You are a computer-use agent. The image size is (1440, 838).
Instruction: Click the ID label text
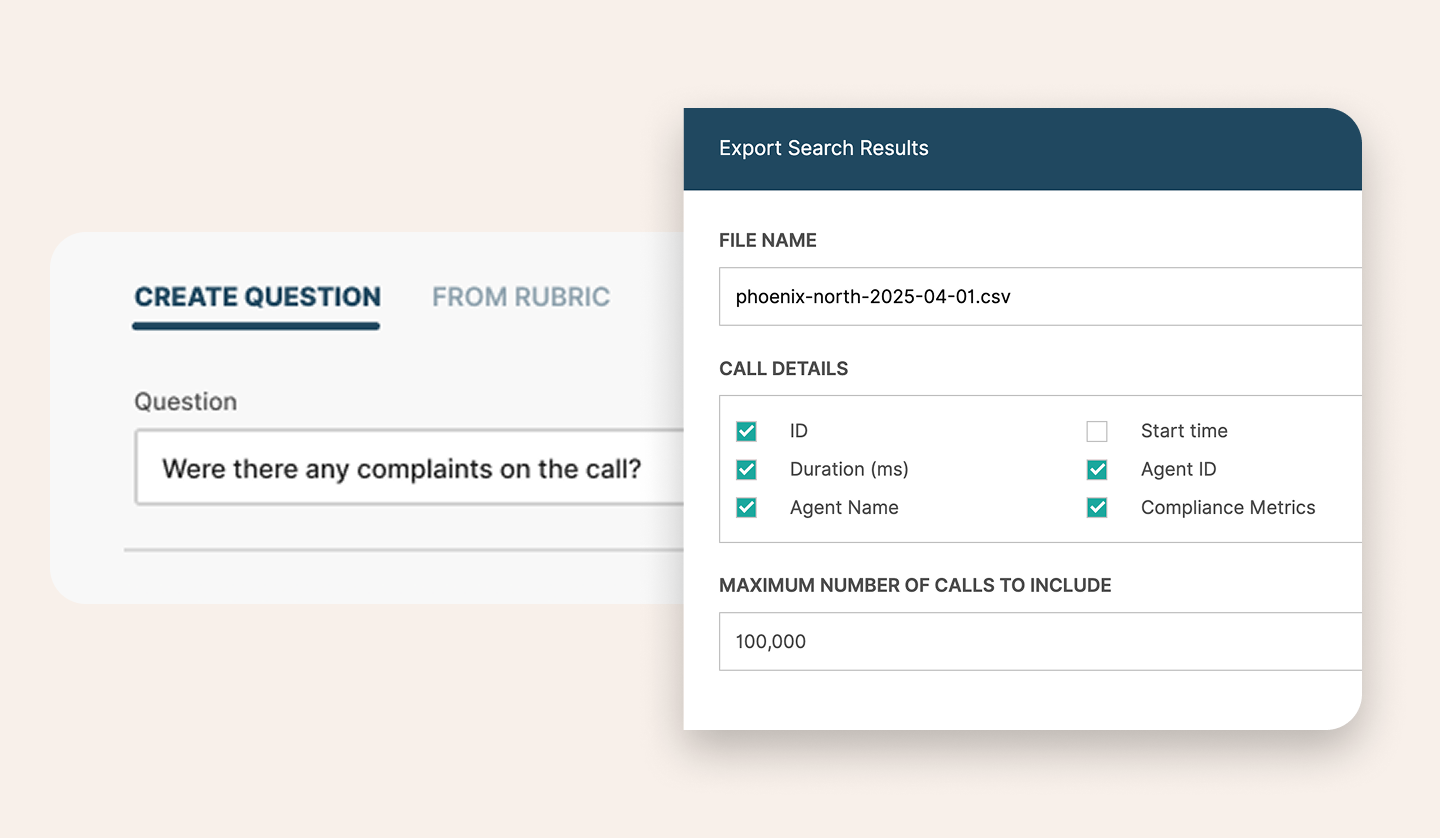[799, 431]
